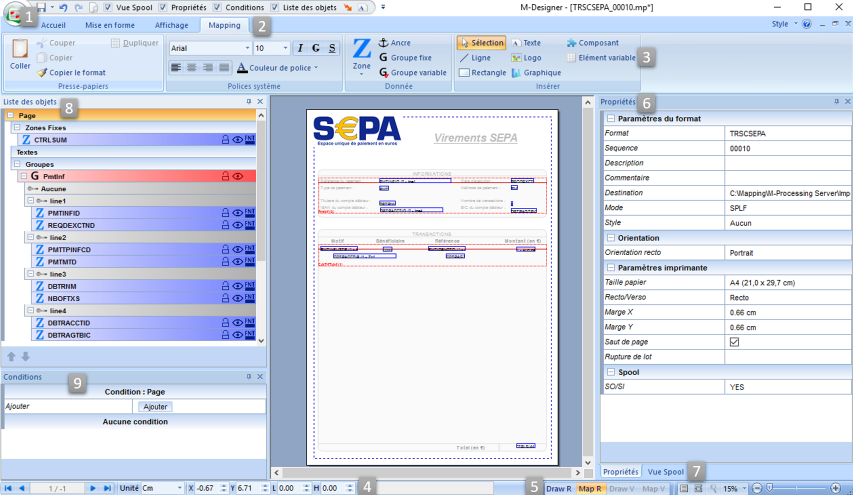
Task: Hide the PmtInf group with eye icon
Action: (x=238, y=176)
